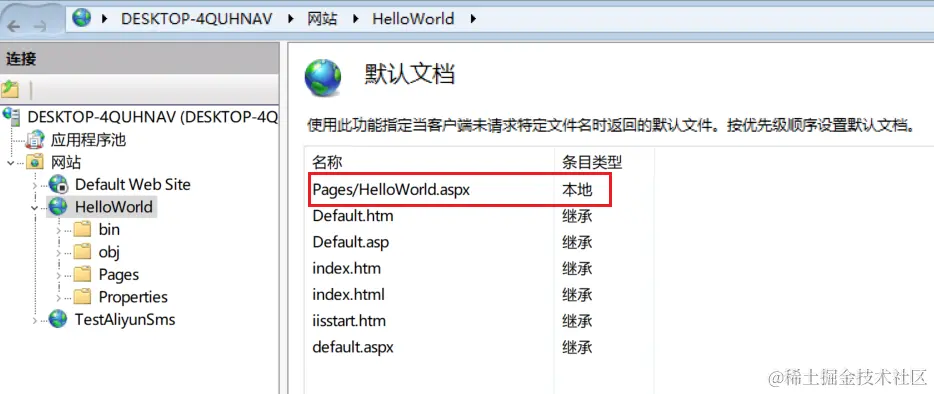Screen dimensions: 934x394
Task: Expand the bin folder node
Action: click(x=58, y=230)
